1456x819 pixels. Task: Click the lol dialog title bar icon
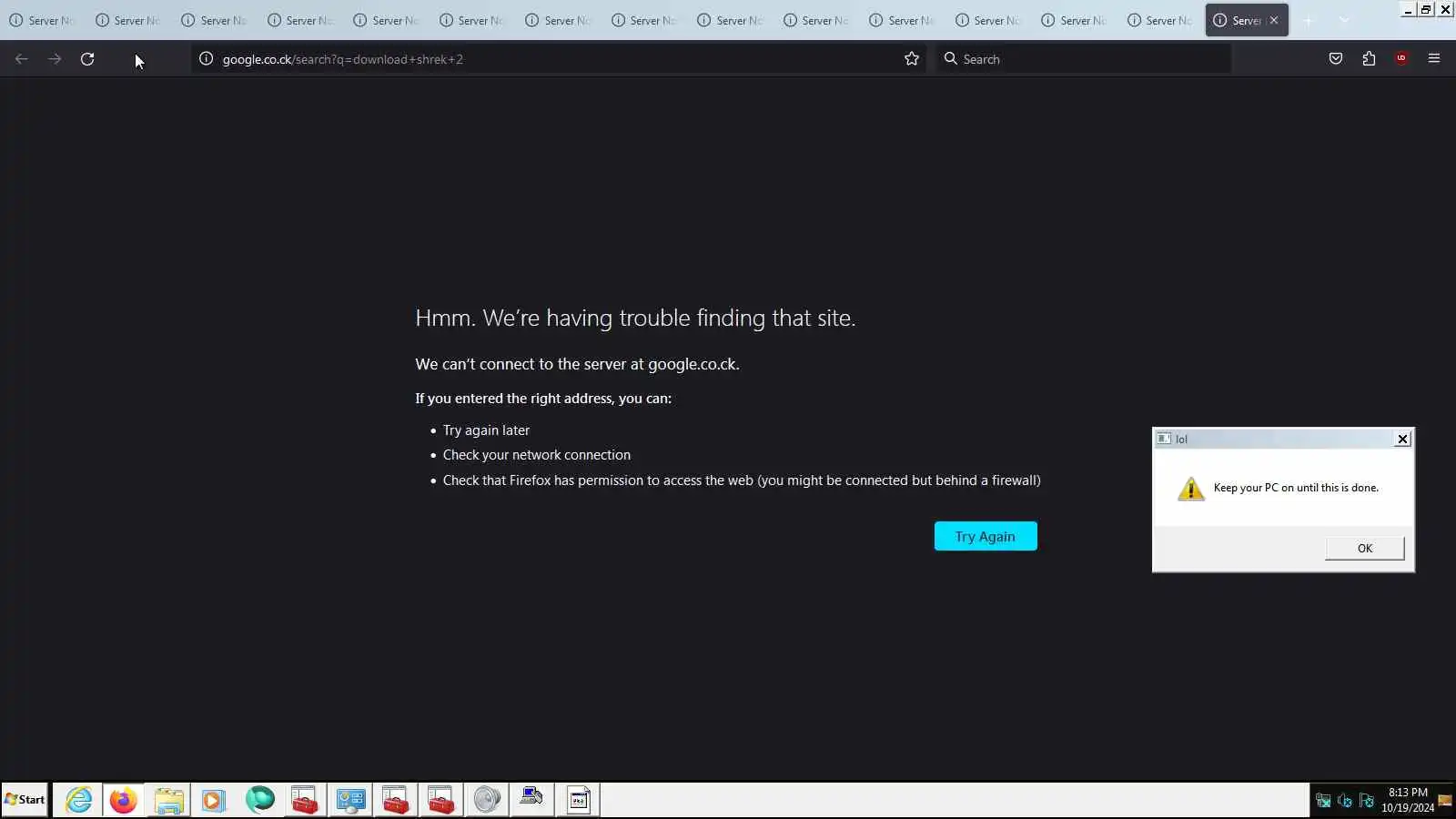1164,439
